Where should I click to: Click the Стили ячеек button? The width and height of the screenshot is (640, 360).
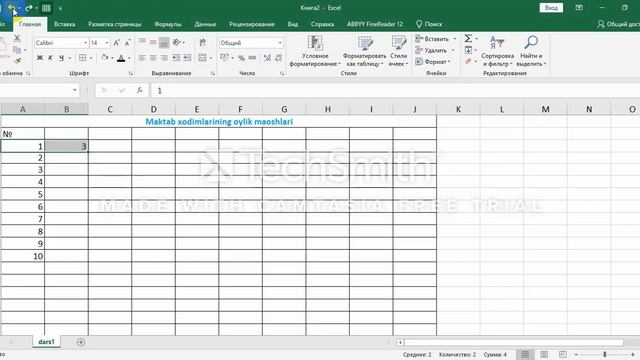point(398,51)
